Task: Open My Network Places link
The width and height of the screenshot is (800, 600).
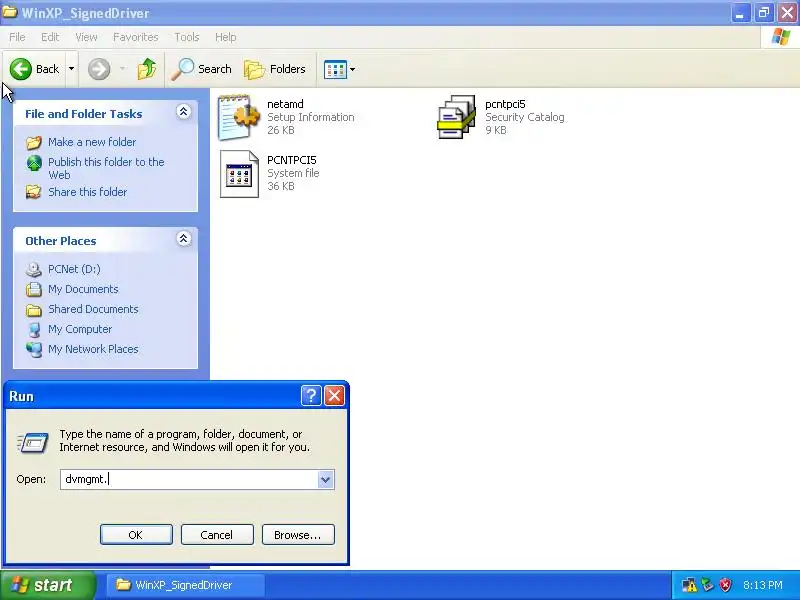Action: coord(93,349)
